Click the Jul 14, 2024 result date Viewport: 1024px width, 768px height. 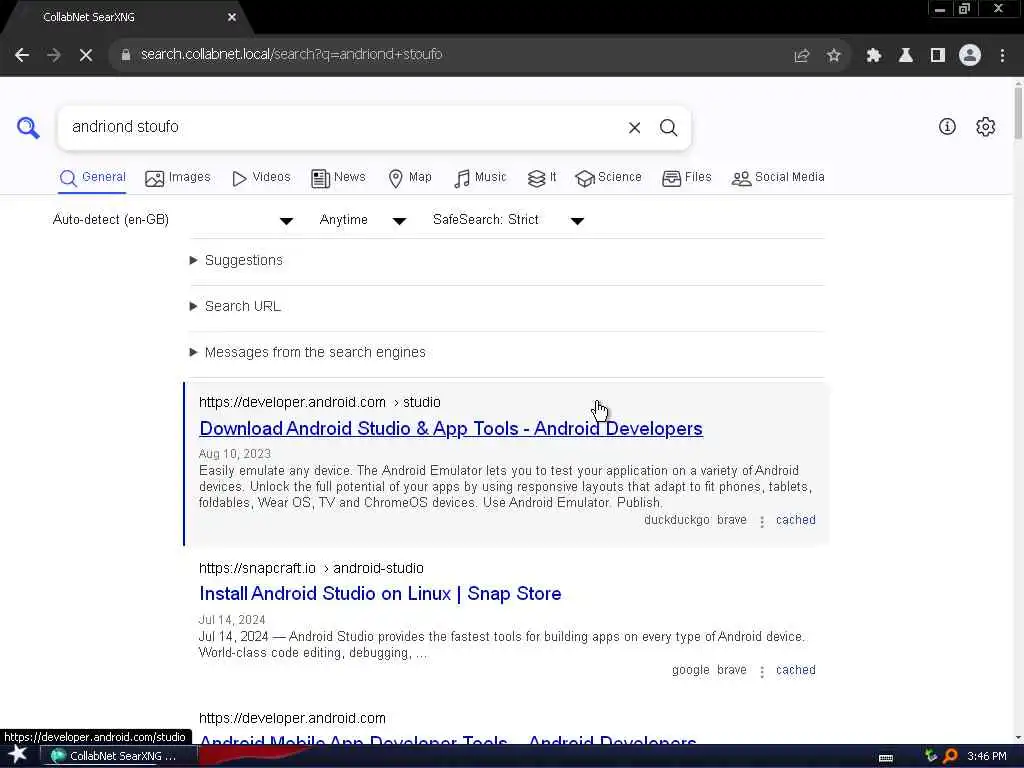click(x=232, y=620)
